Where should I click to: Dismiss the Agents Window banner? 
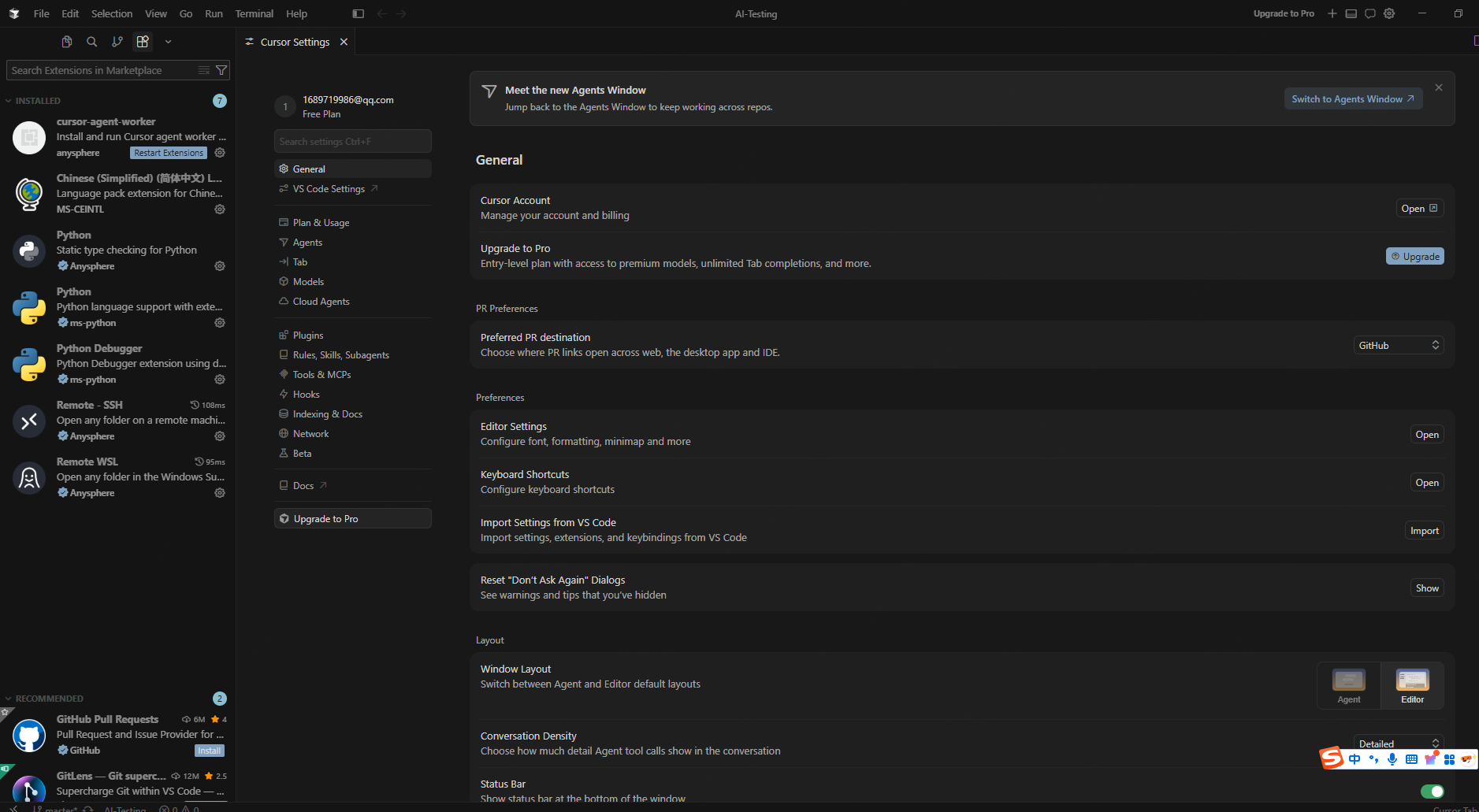coord(1439,87)
